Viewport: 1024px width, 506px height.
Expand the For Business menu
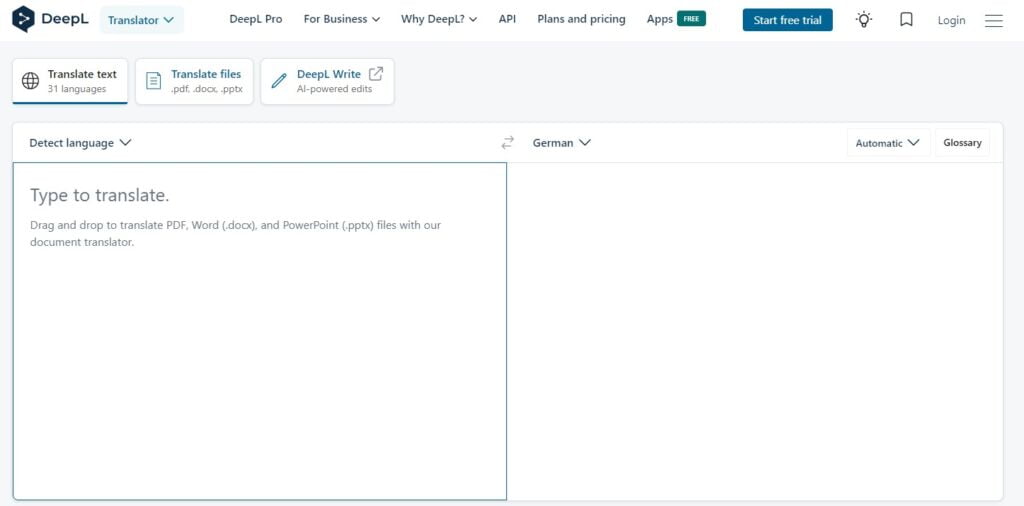(x=342, y=19)
